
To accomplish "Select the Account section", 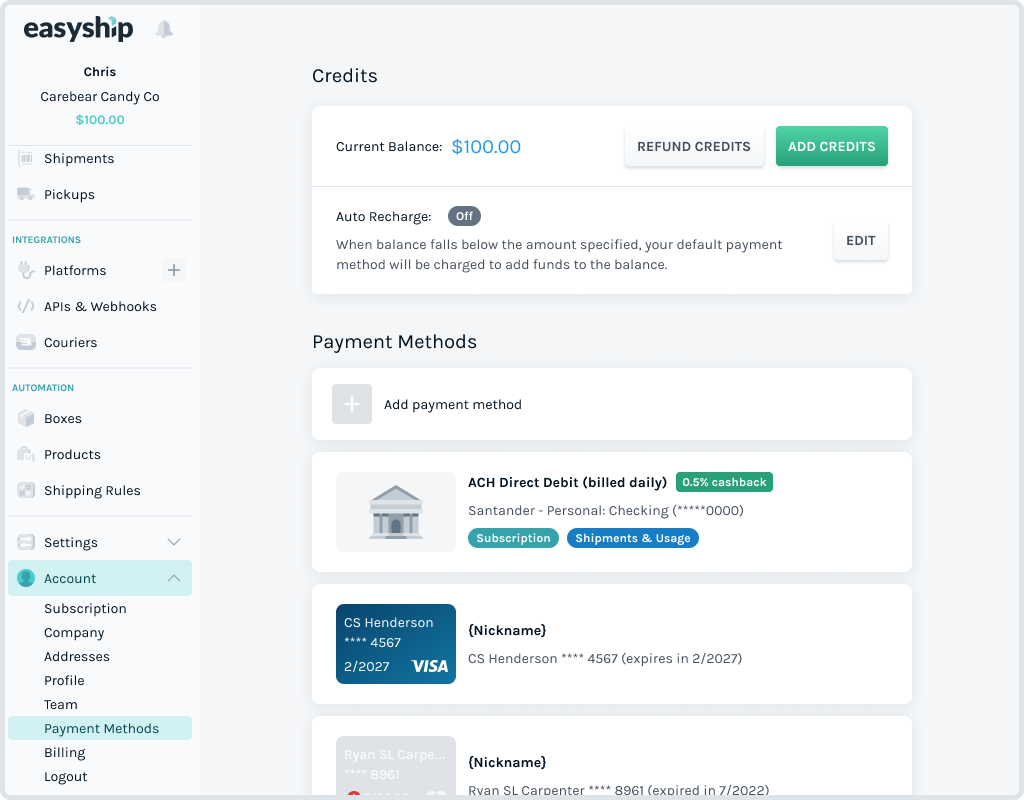I will coord(100,578).
